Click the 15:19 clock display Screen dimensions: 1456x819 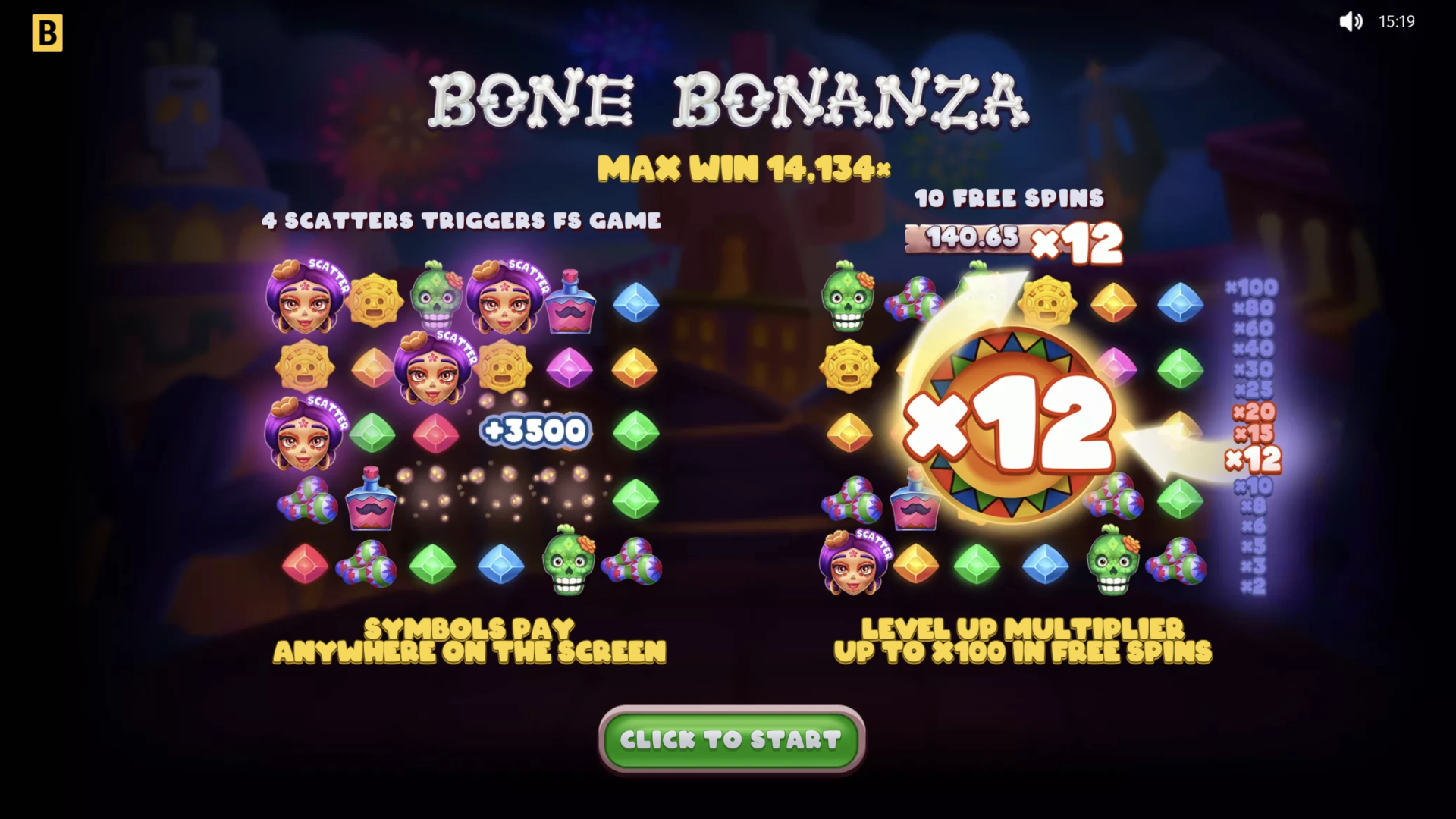click(x=1397, y=21)
